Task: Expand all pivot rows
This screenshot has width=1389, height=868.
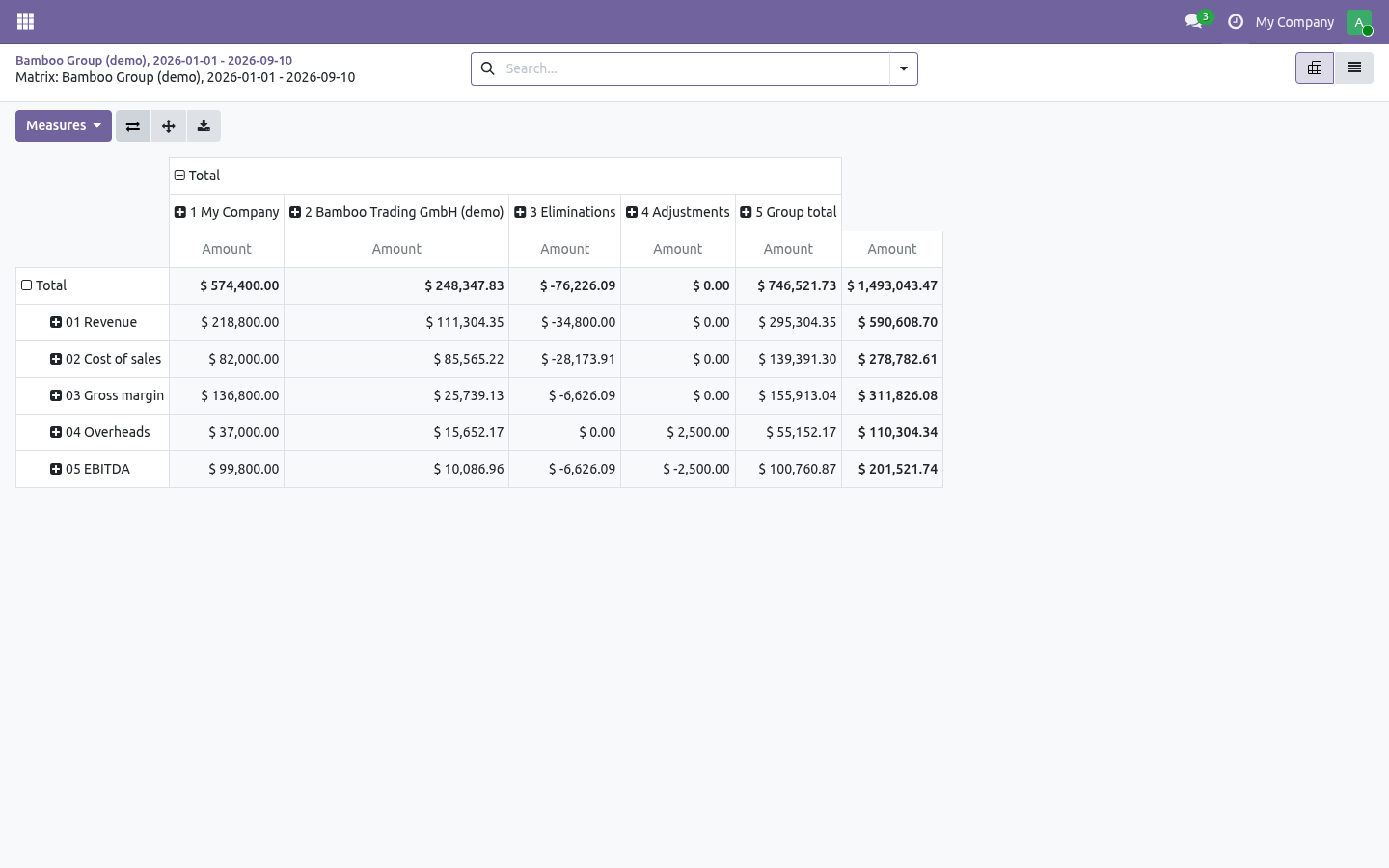Action: pos(168,125)
